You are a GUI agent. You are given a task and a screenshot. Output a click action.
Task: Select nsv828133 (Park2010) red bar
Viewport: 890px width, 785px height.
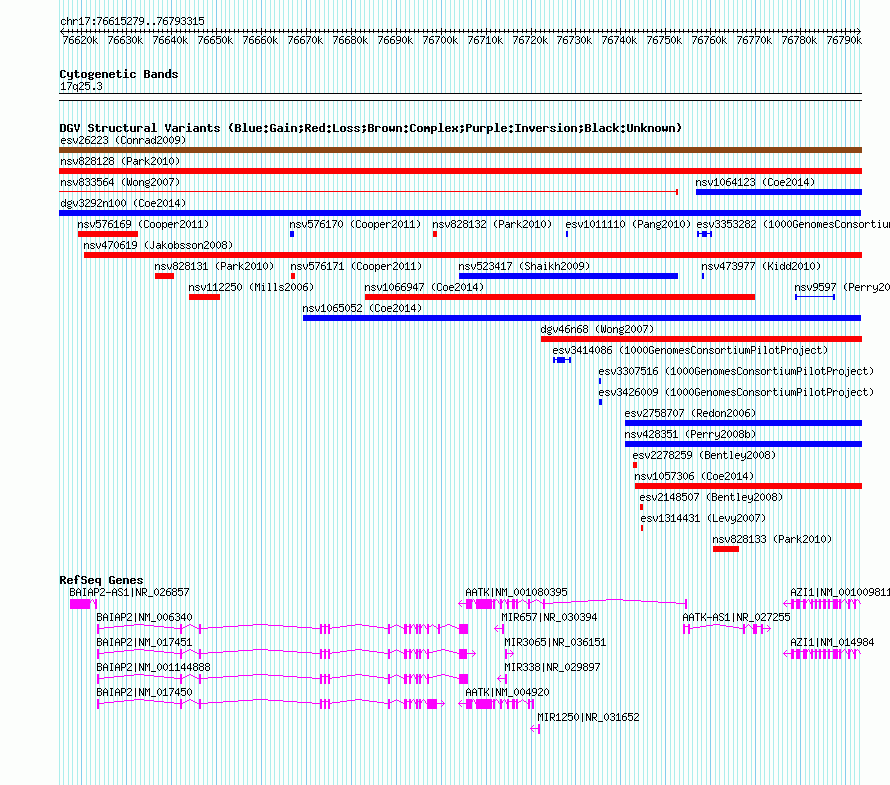point(725,549)
